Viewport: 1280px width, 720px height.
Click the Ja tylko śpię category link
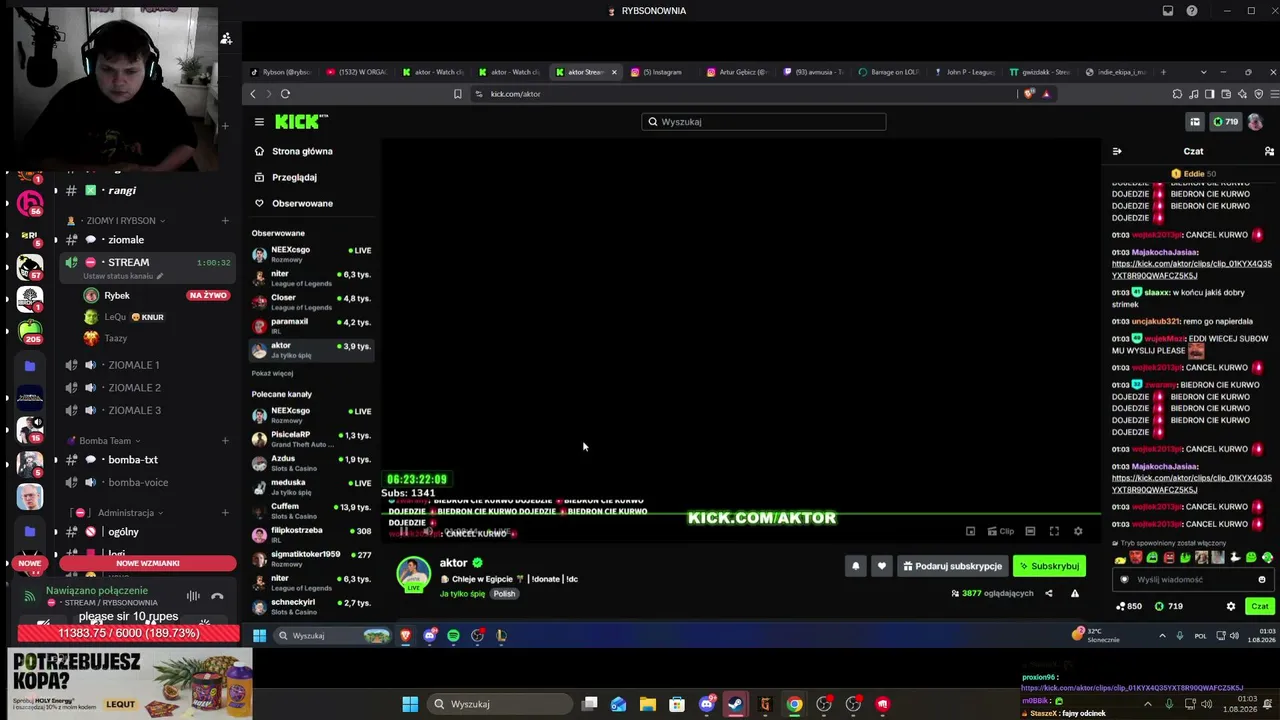click(462, 594)
